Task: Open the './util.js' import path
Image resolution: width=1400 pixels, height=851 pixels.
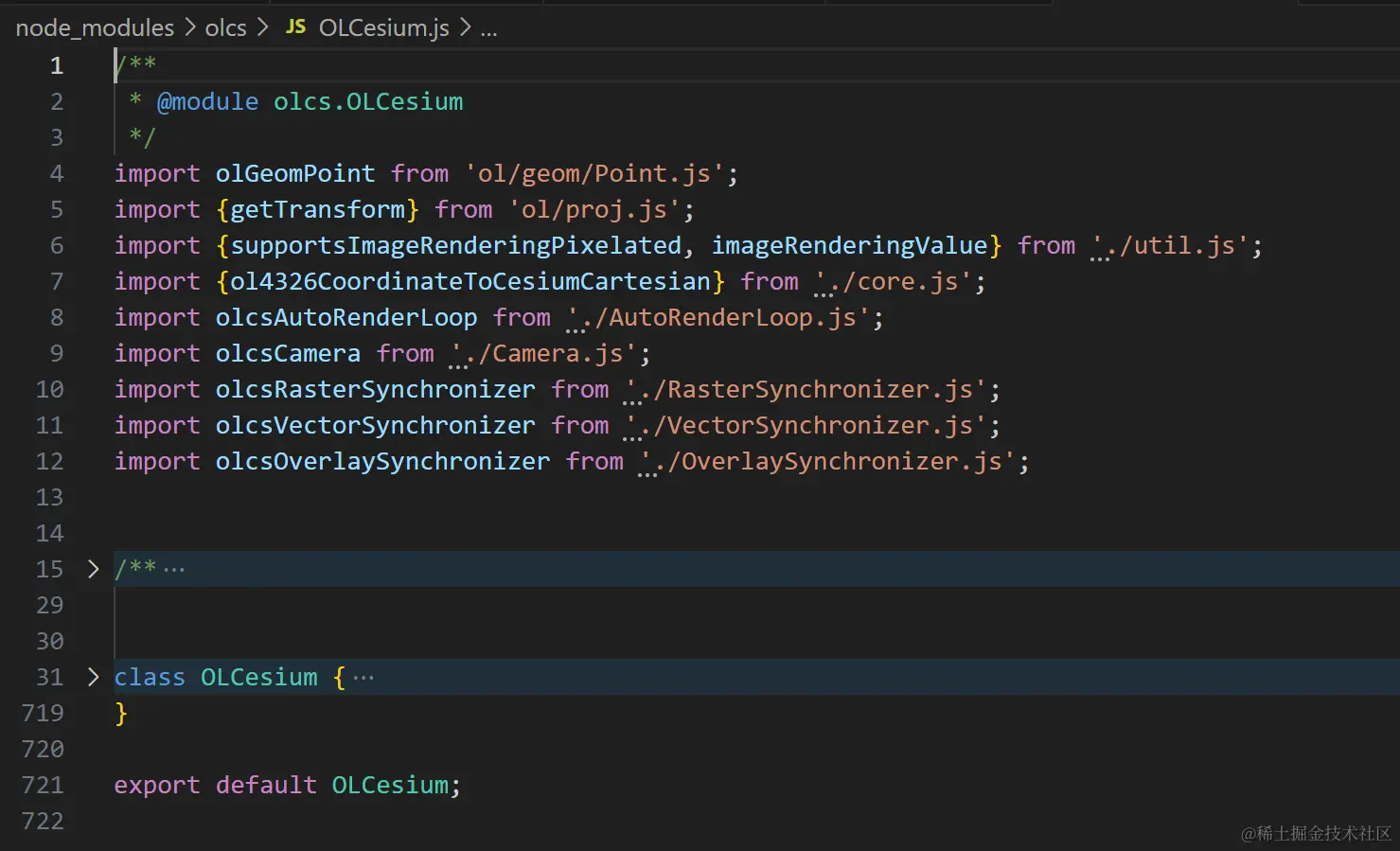Action: (x=1170, y=246)
